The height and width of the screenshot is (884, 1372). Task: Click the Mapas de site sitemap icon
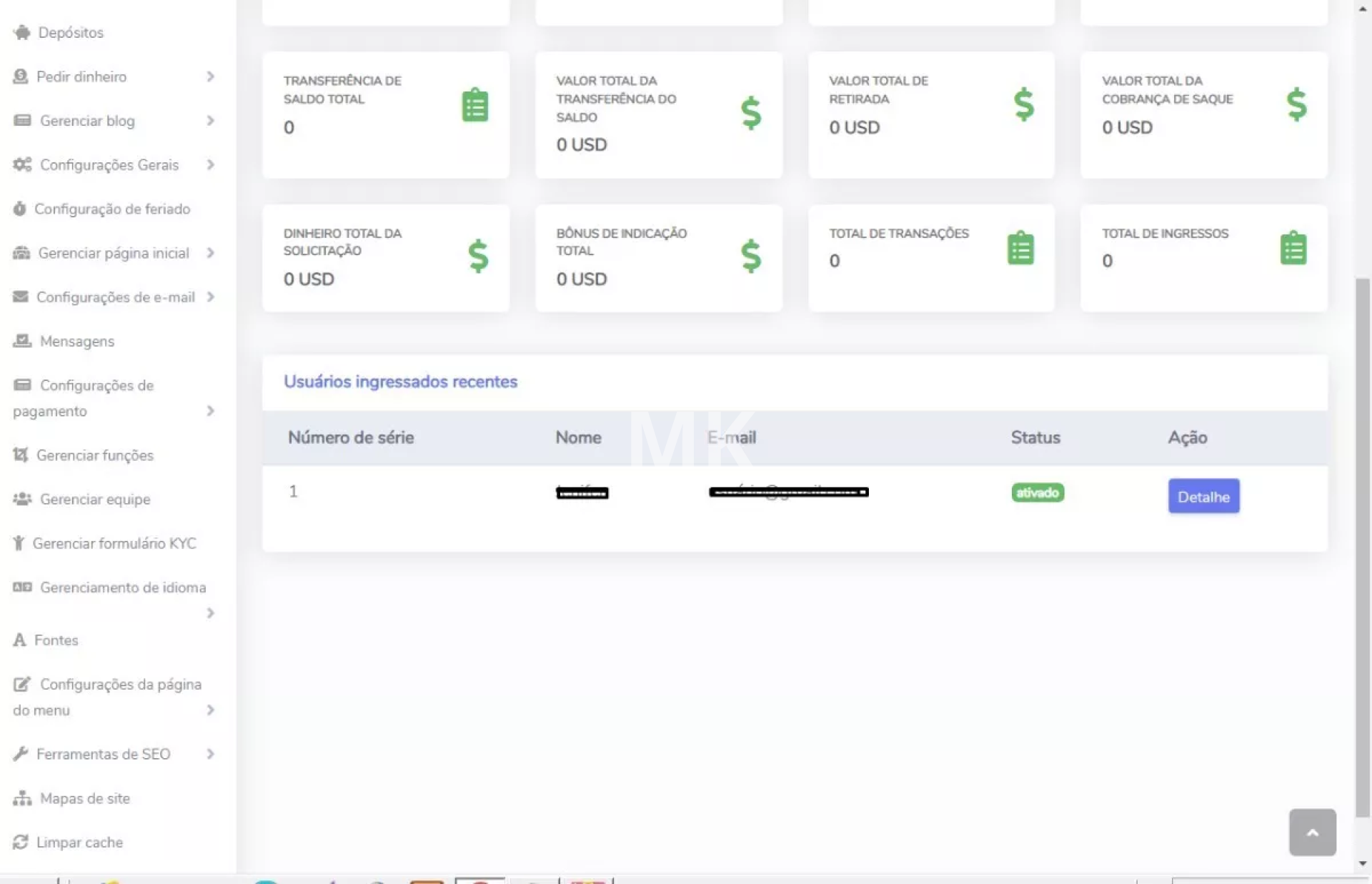[22, 798]
